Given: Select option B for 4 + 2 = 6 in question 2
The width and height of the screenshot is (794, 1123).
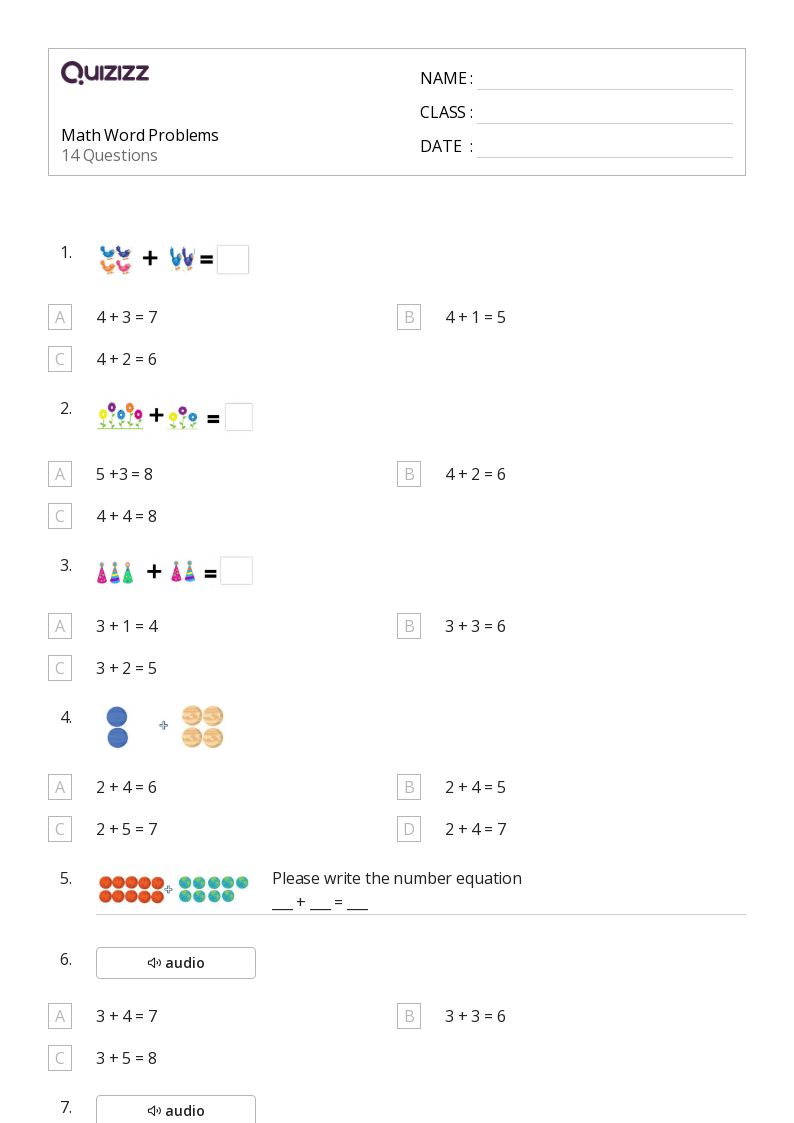Looking at the screenshot, I should click(x=409, y=474).
